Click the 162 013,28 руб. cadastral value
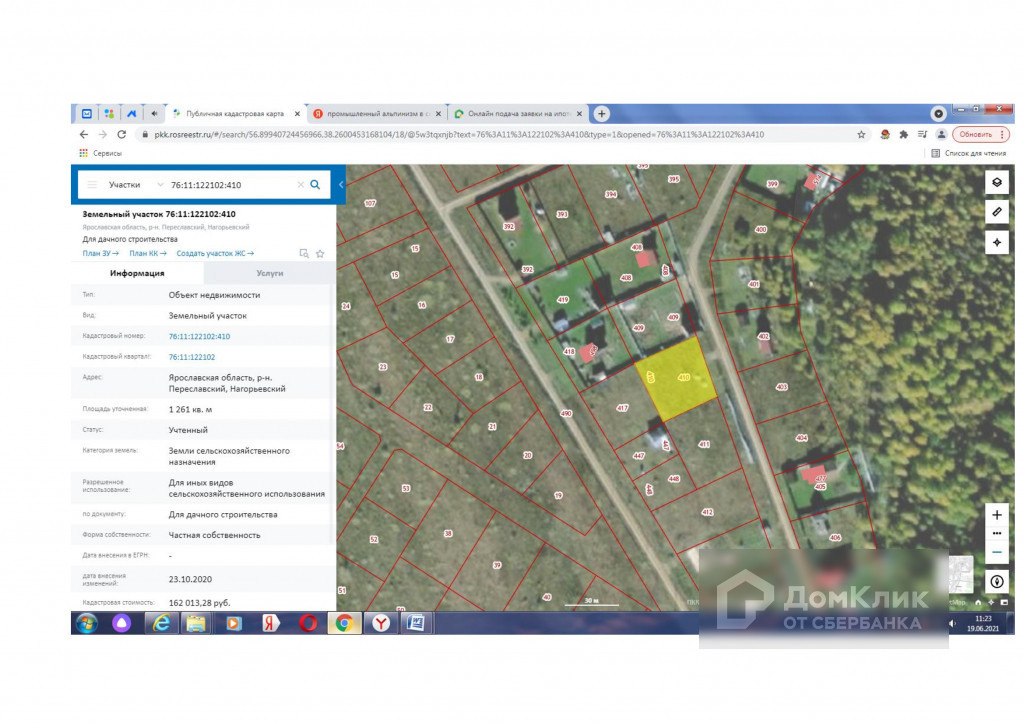The height and width of the screenshot is (724, 1024). pyautogui.click(x=199, y=603)
